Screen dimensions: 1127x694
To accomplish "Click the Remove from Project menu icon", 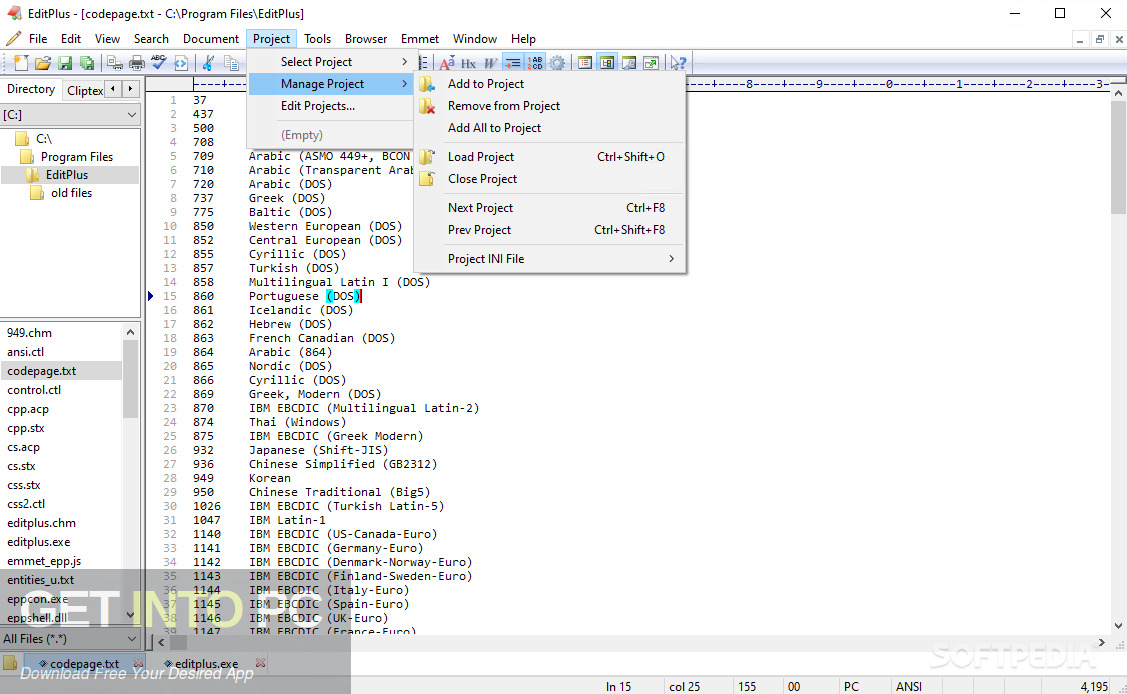I will tap(427, 106).
